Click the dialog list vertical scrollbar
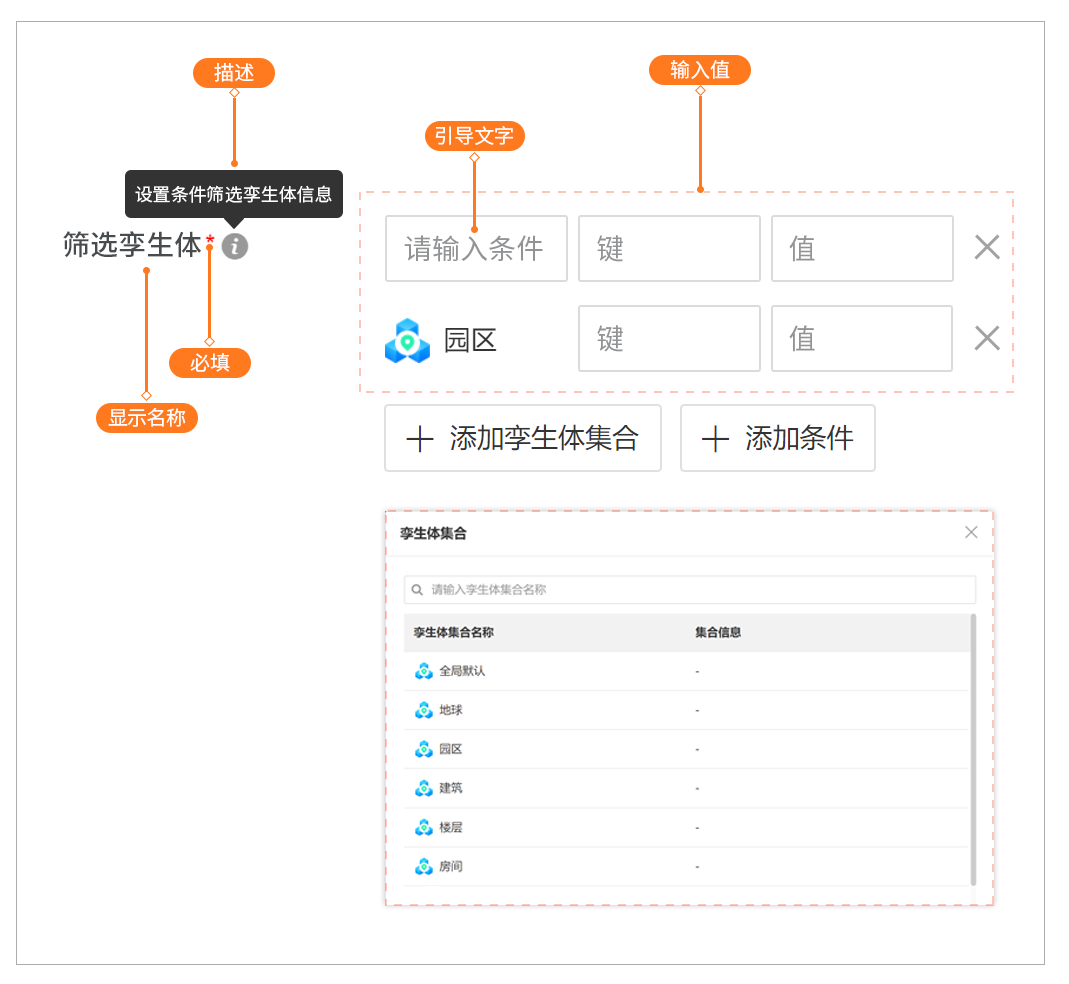Image resolution: width=1069 pixels, height=984 pixels. pyautogui.click(x=973, y=750)
